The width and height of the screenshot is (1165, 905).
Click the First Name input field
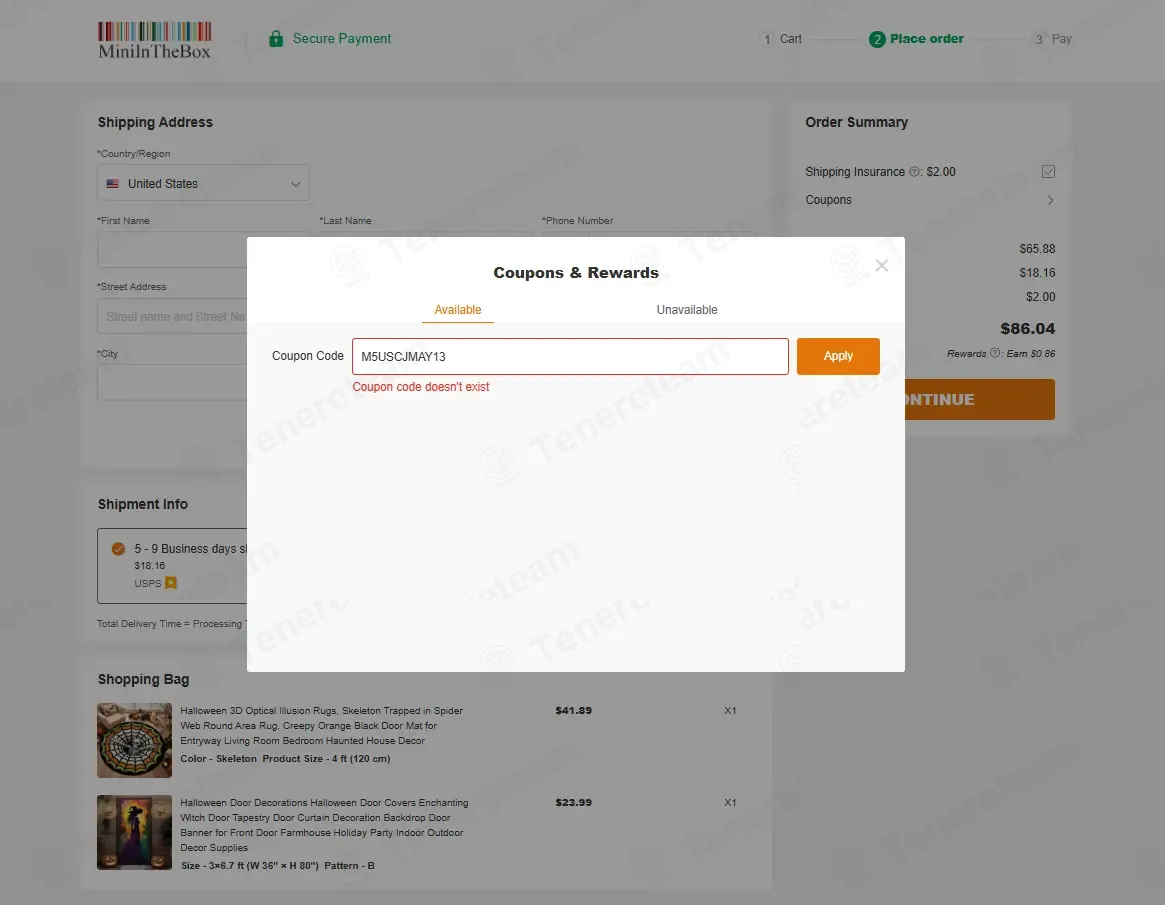(x=172, y=249)
